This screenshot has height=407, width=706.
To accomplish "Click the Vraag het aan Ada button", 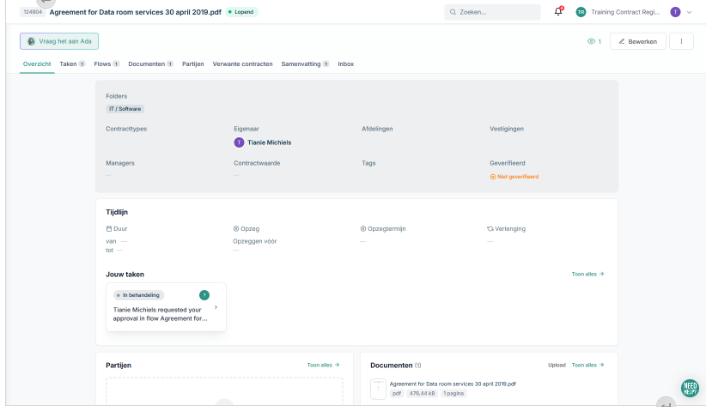I will (59, 41).
